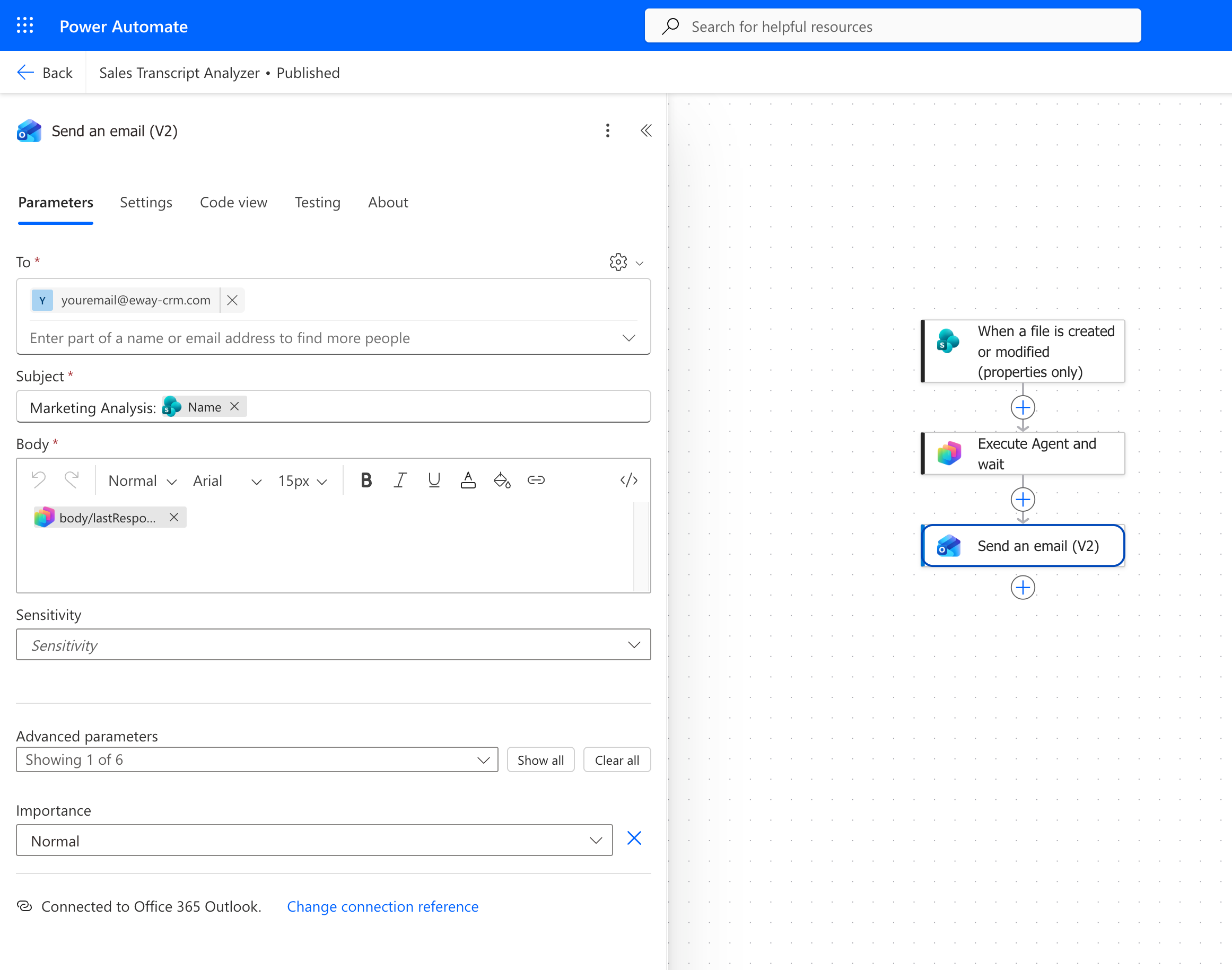Open the Testing tab
The image size is (1232, 970).
coord(318,202)
